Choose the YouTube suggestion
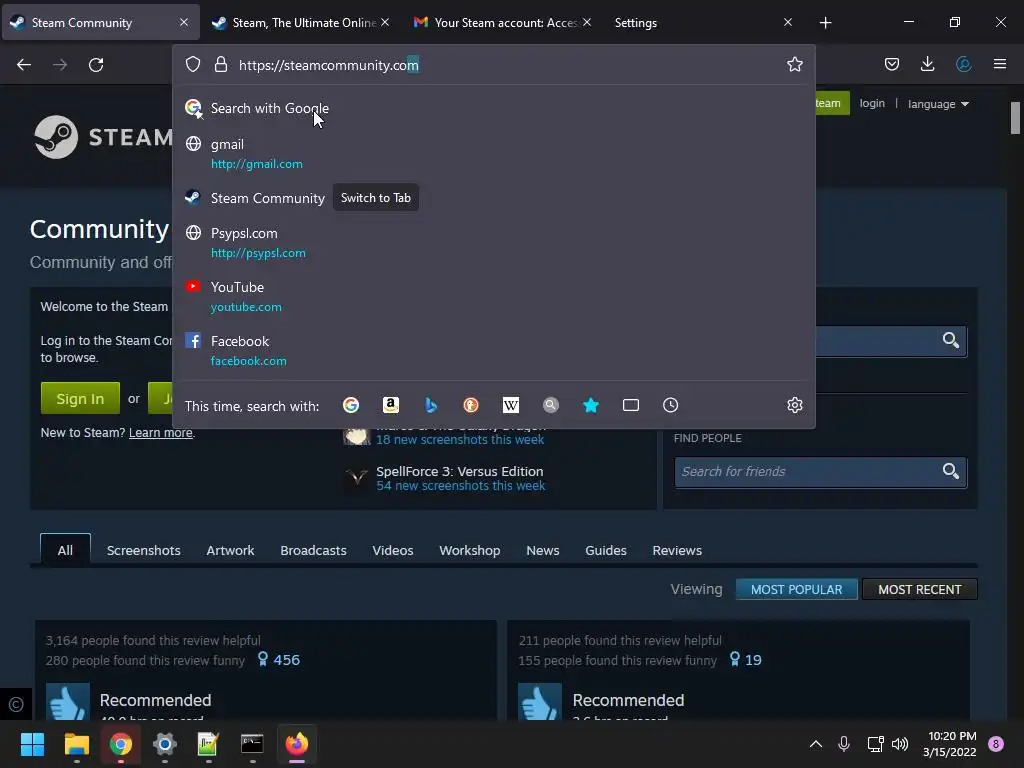 pyautogui.click(x=493, y=296)
